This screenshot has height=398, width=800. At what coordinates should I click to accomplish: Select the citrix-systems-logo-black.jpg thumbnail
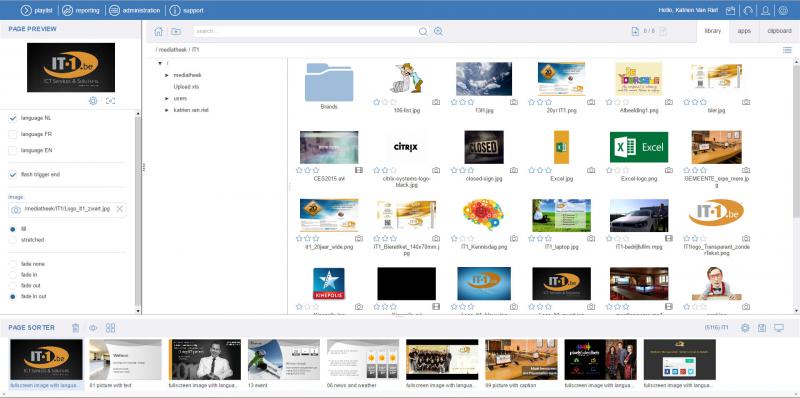point(406,147)
